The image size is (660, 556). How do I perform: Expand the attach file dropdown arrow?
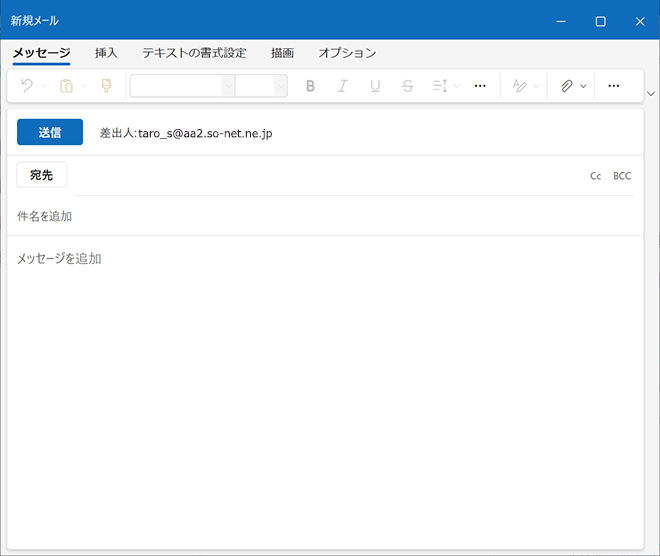pos(583,86)
